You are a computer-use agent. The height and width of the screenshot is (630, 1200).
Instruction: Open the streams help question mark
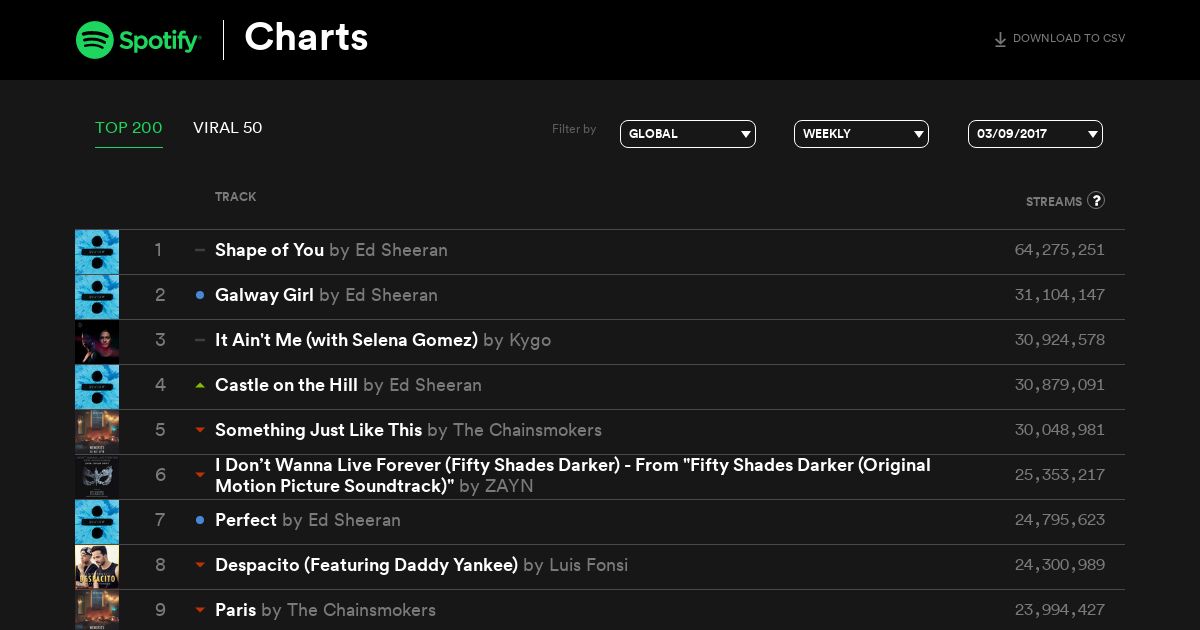pos(1096,200)
